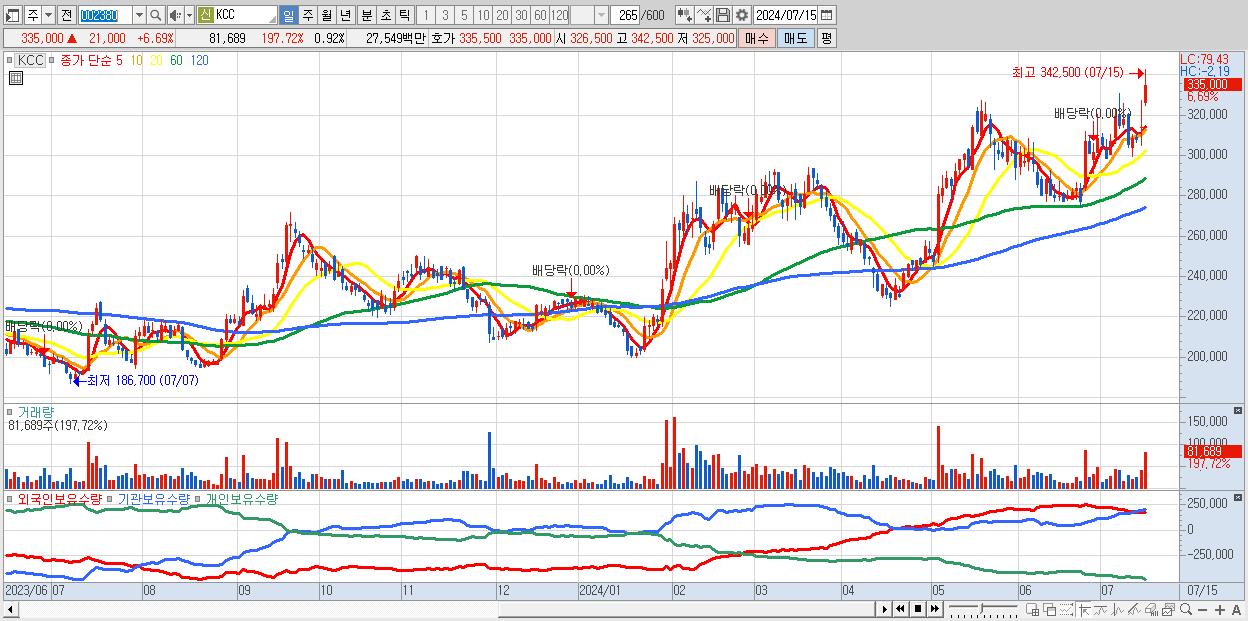
Task: Click the chart zoom slider handle
Action: point(981,609)
